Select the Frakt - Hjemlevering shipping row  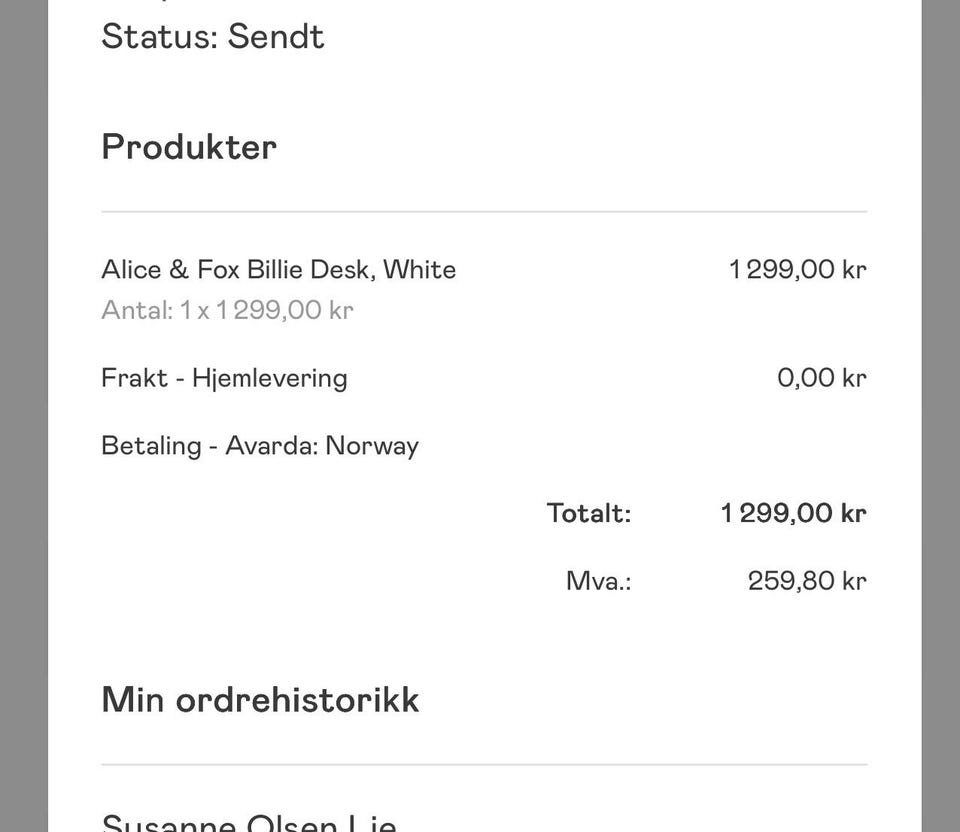224,378
